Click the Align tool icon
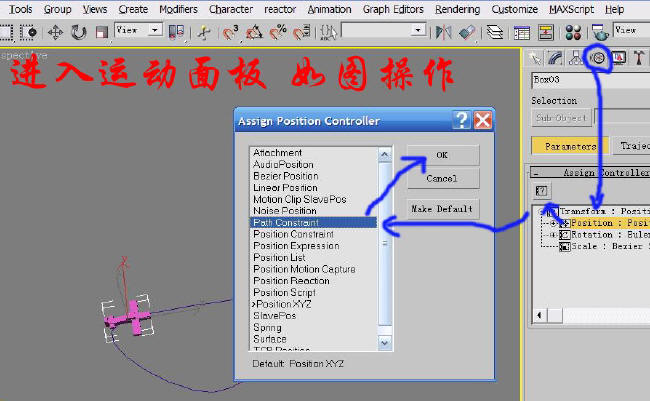The height and width of the screenshot is (401, 650). 467,32
